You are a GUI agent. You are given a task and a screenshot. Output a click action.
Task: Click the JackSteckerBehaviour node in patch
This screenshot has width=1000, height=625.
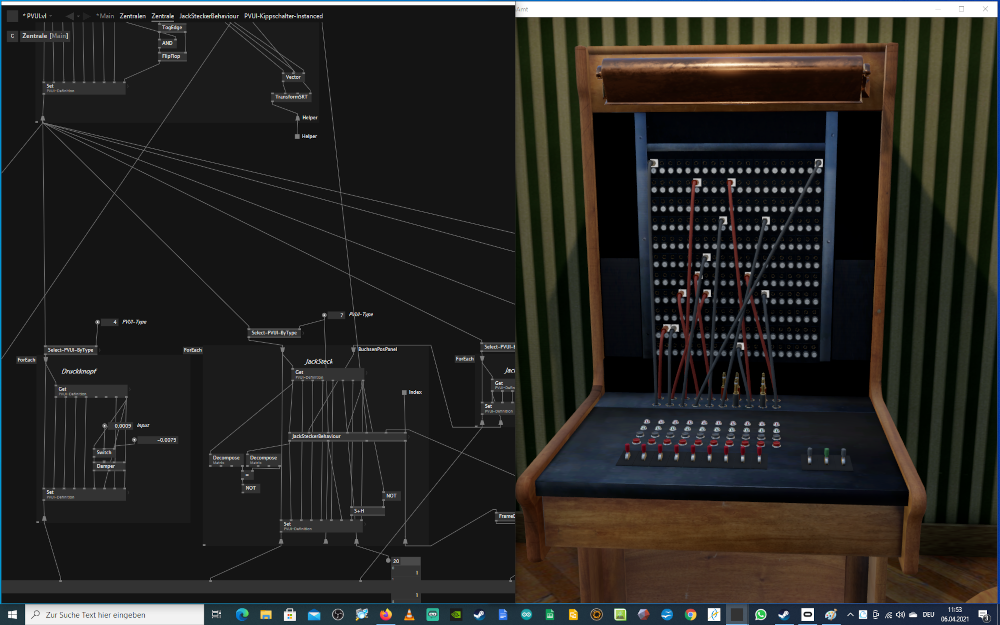pos(317,437)
